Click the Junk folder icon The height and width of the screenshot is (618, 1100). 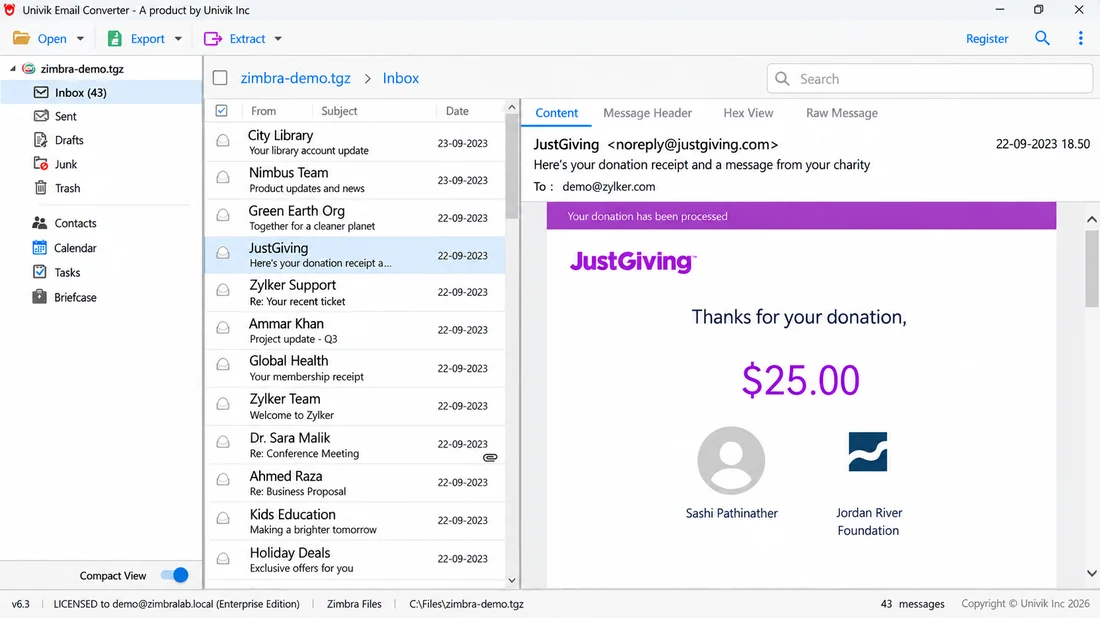click(x=41, y=163)
